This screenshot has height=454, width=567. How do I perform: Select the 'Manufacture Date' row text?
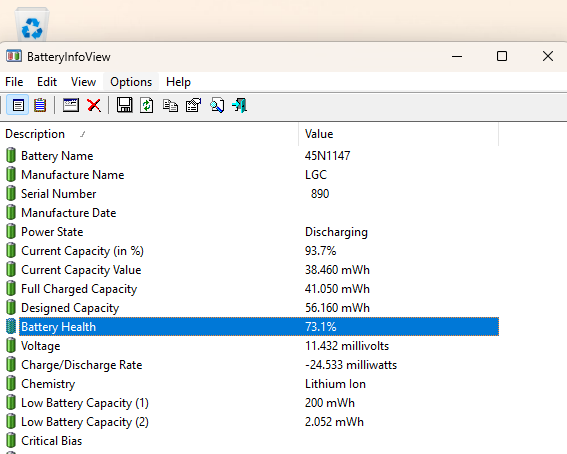point(69,213)
